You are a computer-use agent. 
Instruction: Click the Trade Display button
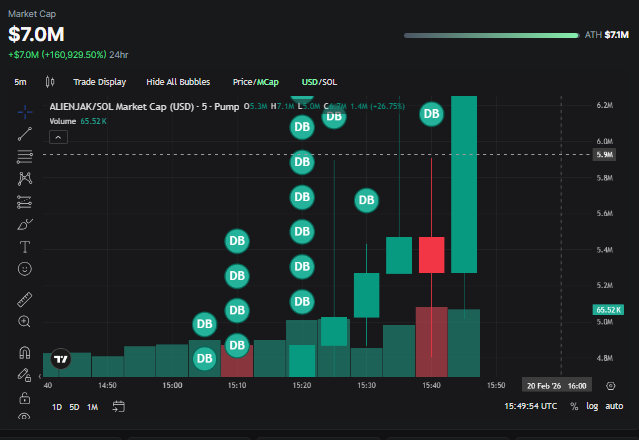(99, 82)
